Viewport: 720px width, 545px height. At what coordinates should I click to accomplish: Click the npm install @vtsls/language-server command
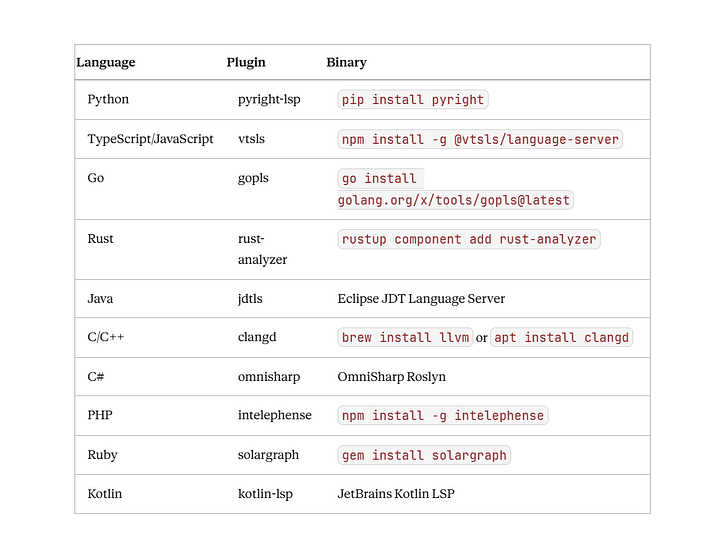(x=480, y=140)
